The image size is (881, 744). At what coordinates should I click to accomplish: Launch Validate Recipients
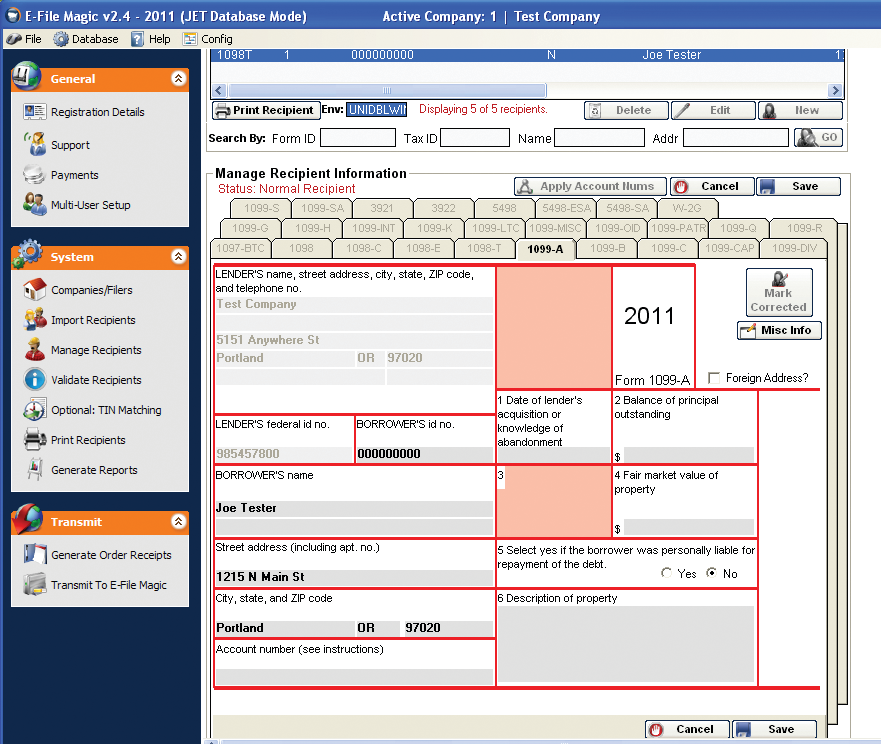pos(96,380)
